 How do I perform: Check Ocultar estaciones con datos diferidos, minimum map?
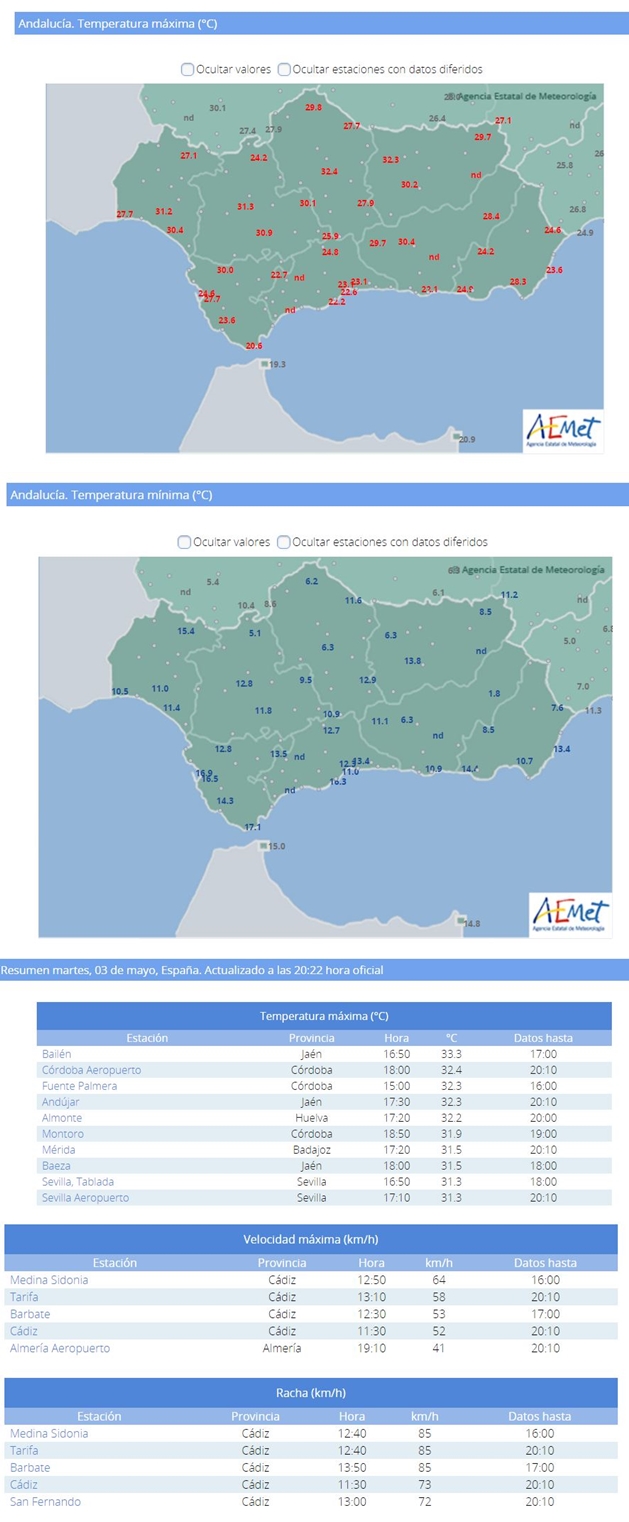coord(284,542)
